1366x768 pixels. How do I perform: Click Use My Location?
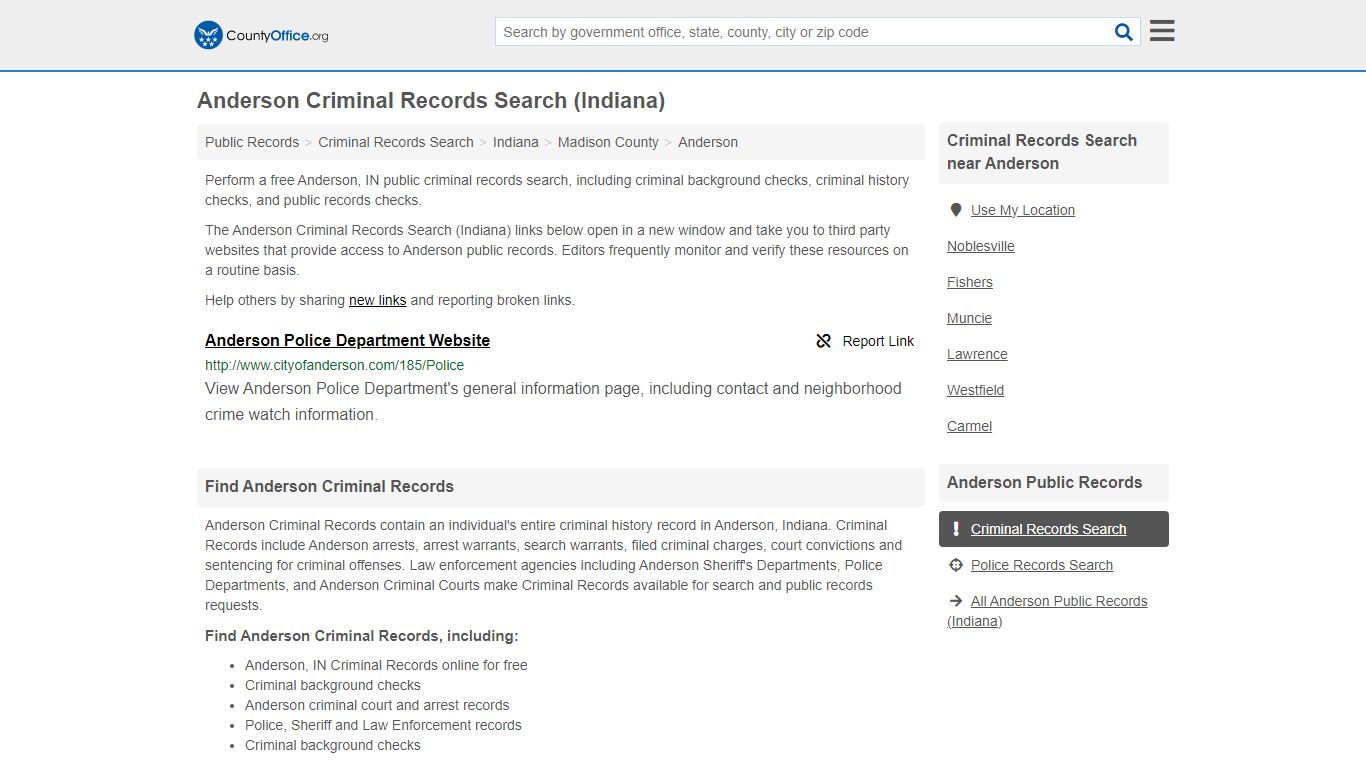coord(1023,210)
